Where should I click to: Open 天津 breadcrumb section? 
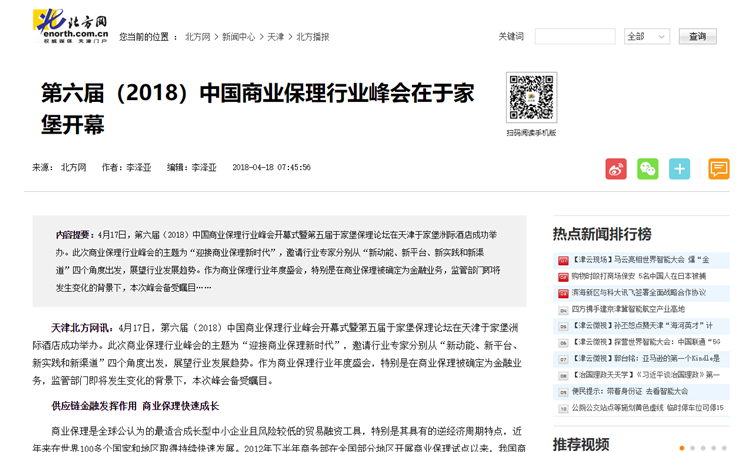pyautogui.click(x=275, y=37)
